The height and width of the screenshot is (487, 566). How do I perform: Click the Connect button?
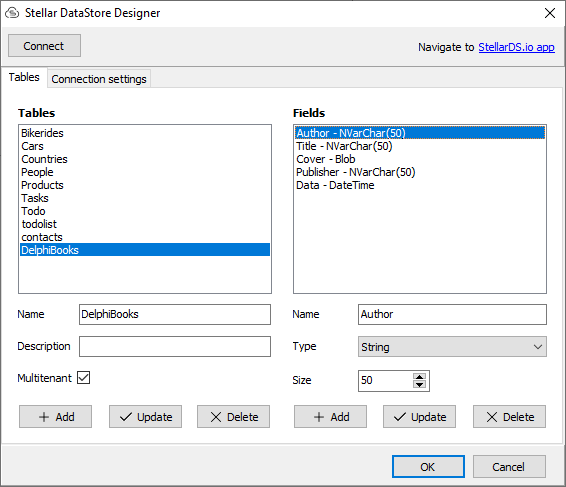[44, 46]
